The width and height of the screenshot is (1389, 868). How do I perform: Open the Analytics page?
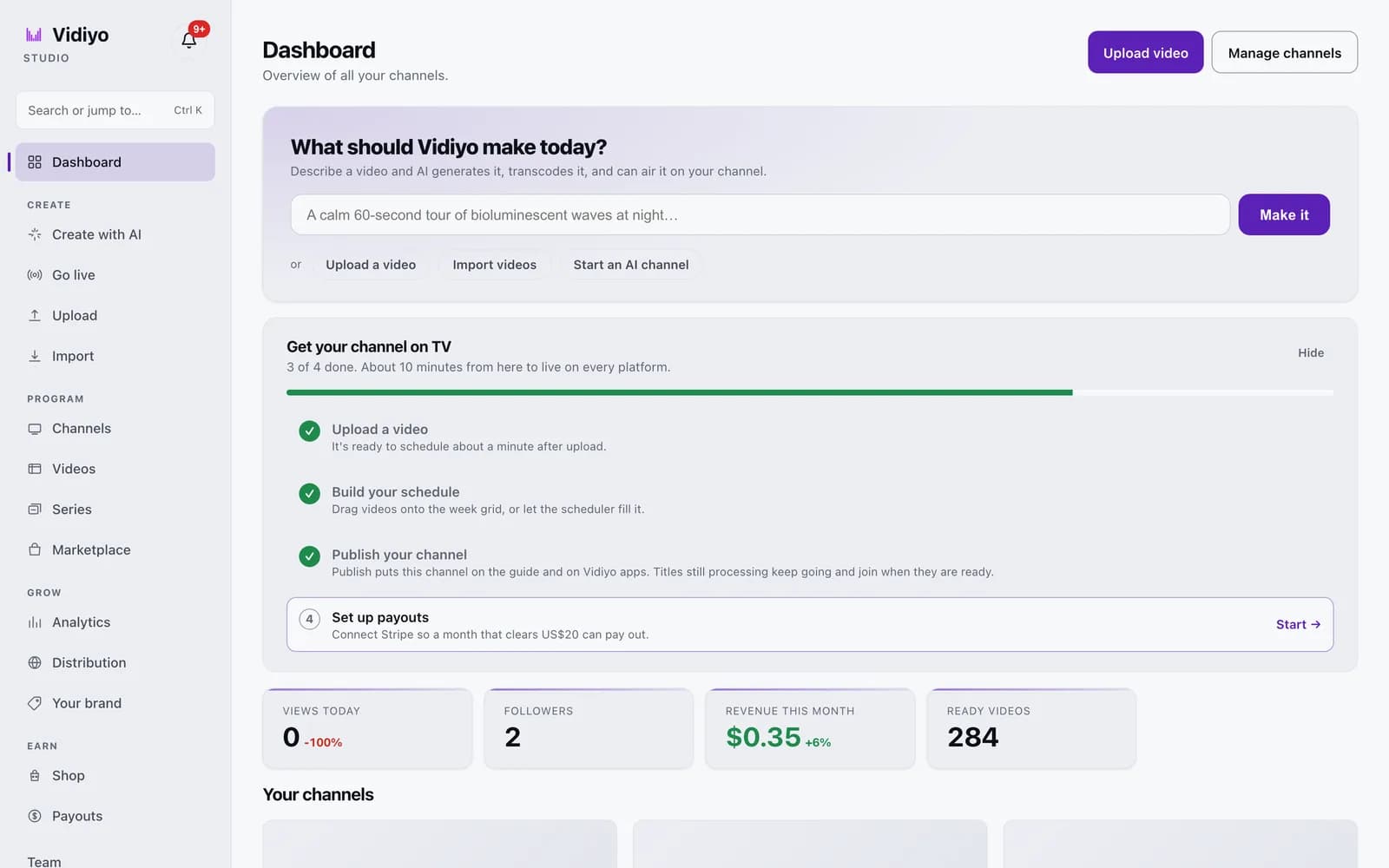tap(115, 622)
